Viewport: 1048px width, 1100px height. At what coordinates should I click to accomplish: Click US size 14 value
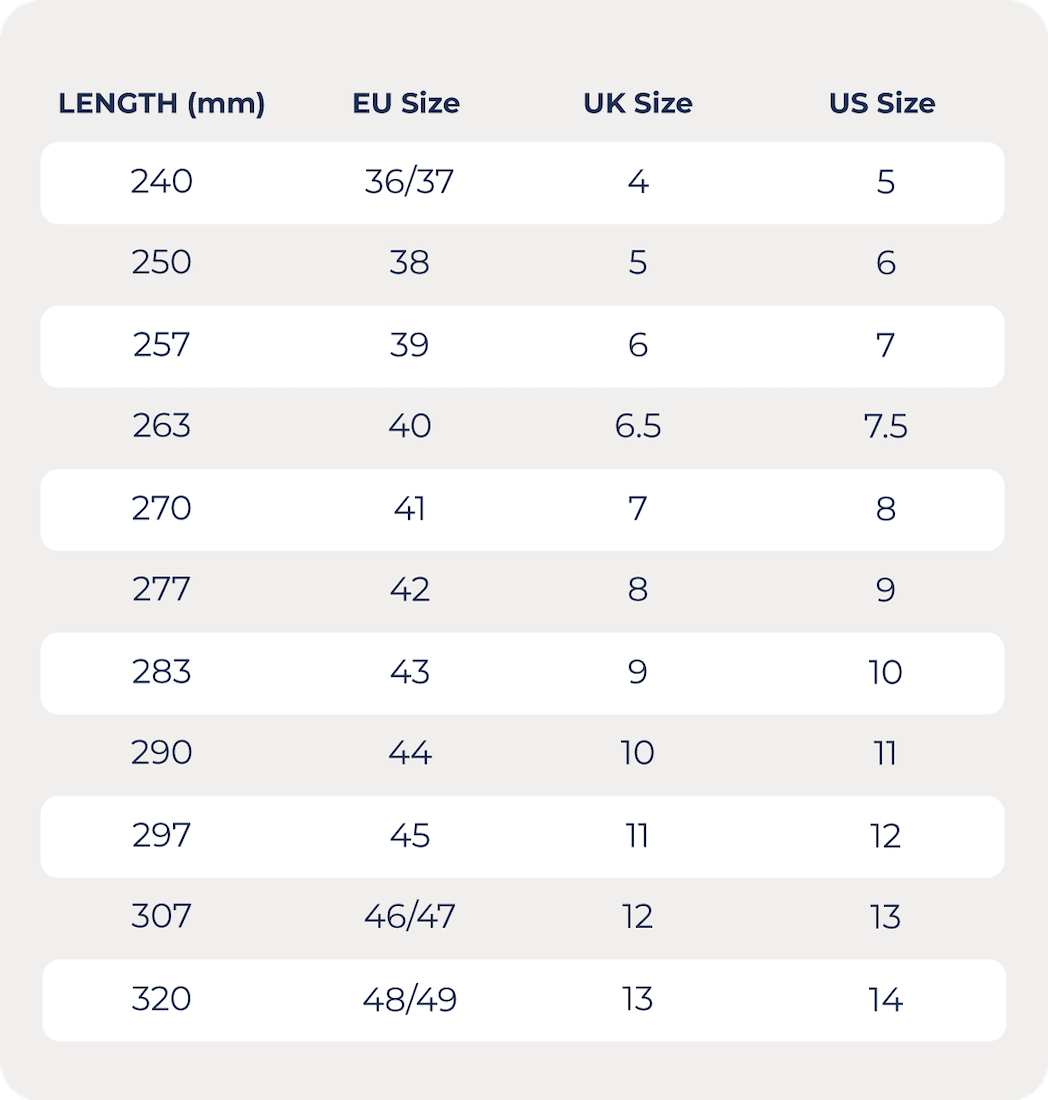[x=885, y=999]
